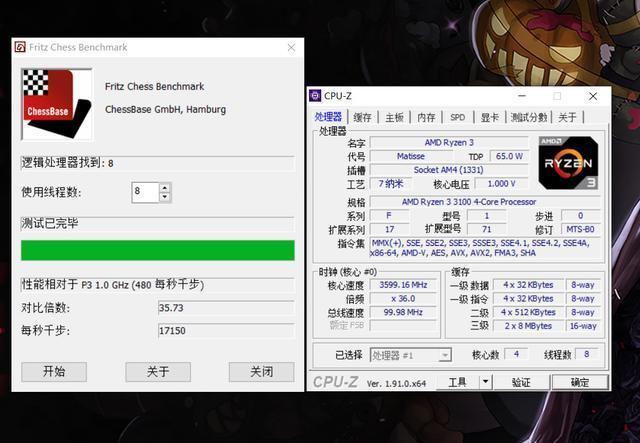Open the 主板 tab in CPU-Z

click(x=395, y=117)
